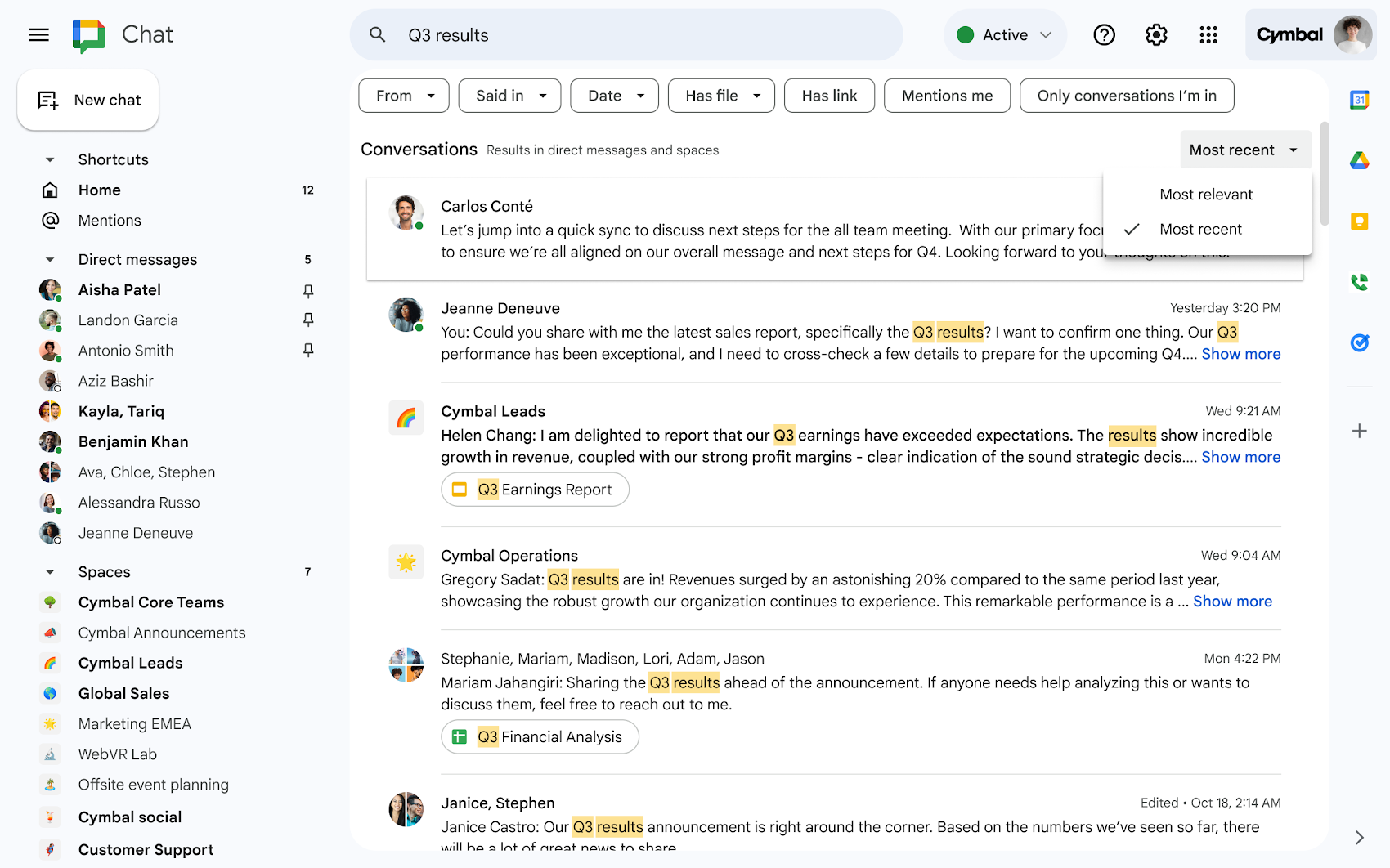Open the help icon
1390x868 pixels.
pos(1104,34)
